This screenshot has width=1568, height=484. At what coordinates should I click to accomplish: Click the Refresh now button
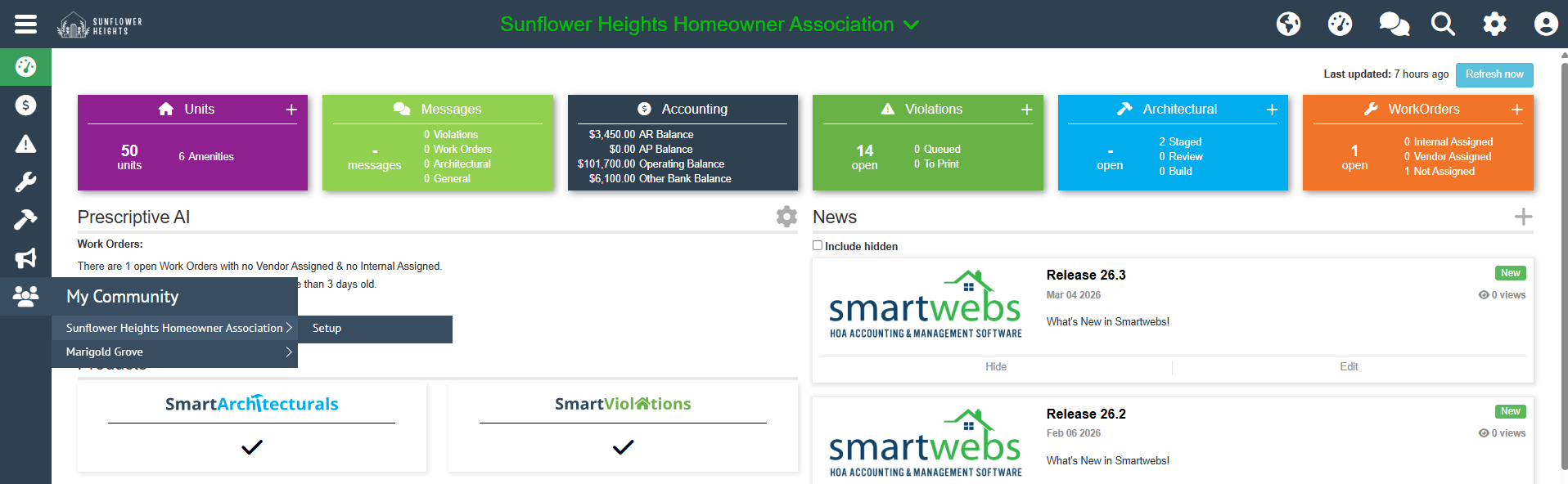click(1494, 74)
